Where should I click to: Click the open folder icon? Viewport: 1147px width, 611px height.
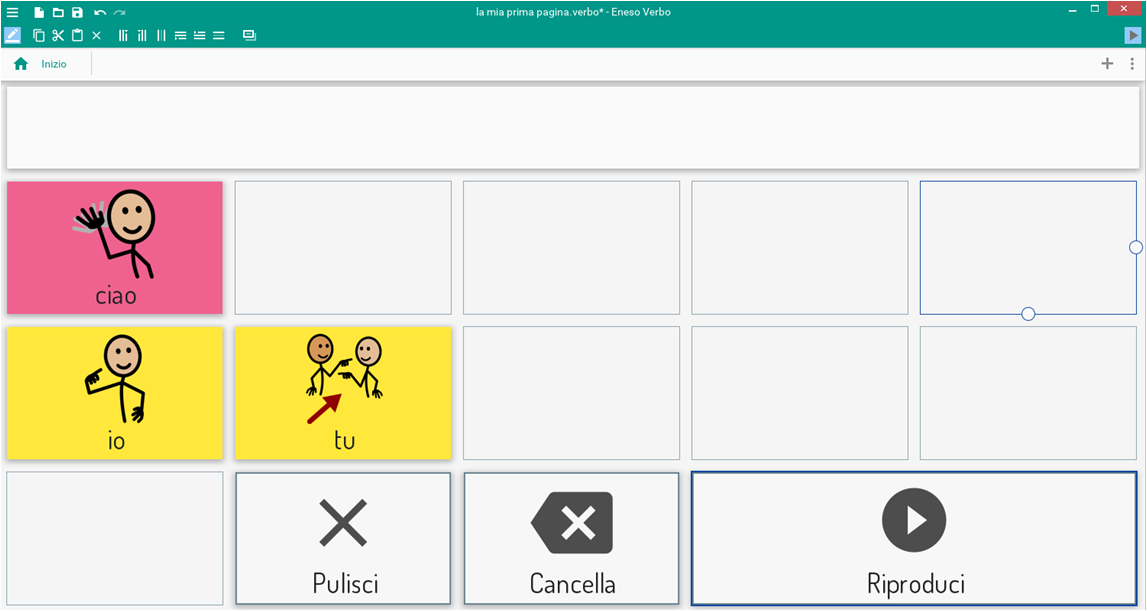(58, 13)
